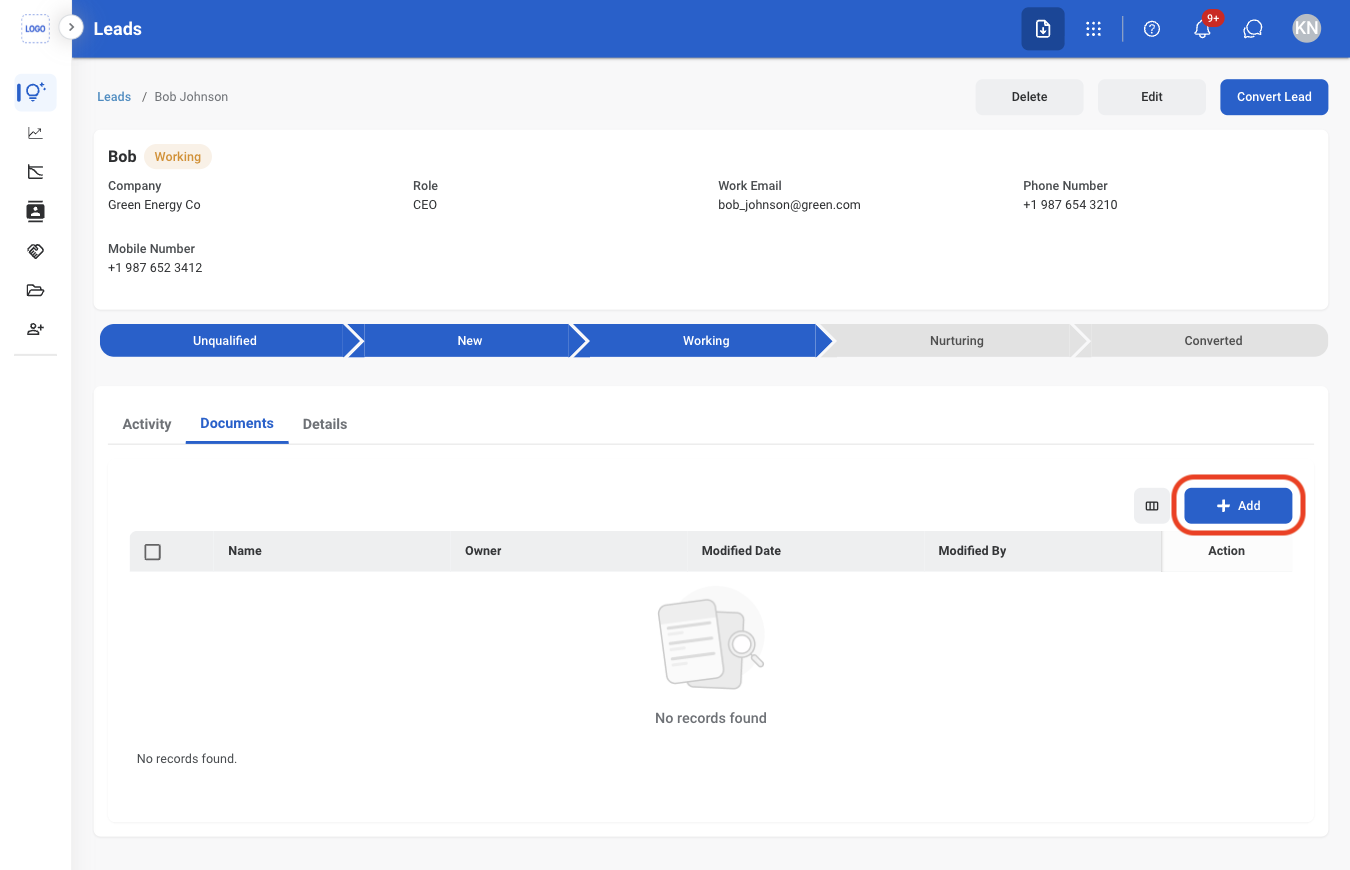This screenshot has height=870, width=1350.
Task: Click the Owner column header
Action: [x=483, y=551]
